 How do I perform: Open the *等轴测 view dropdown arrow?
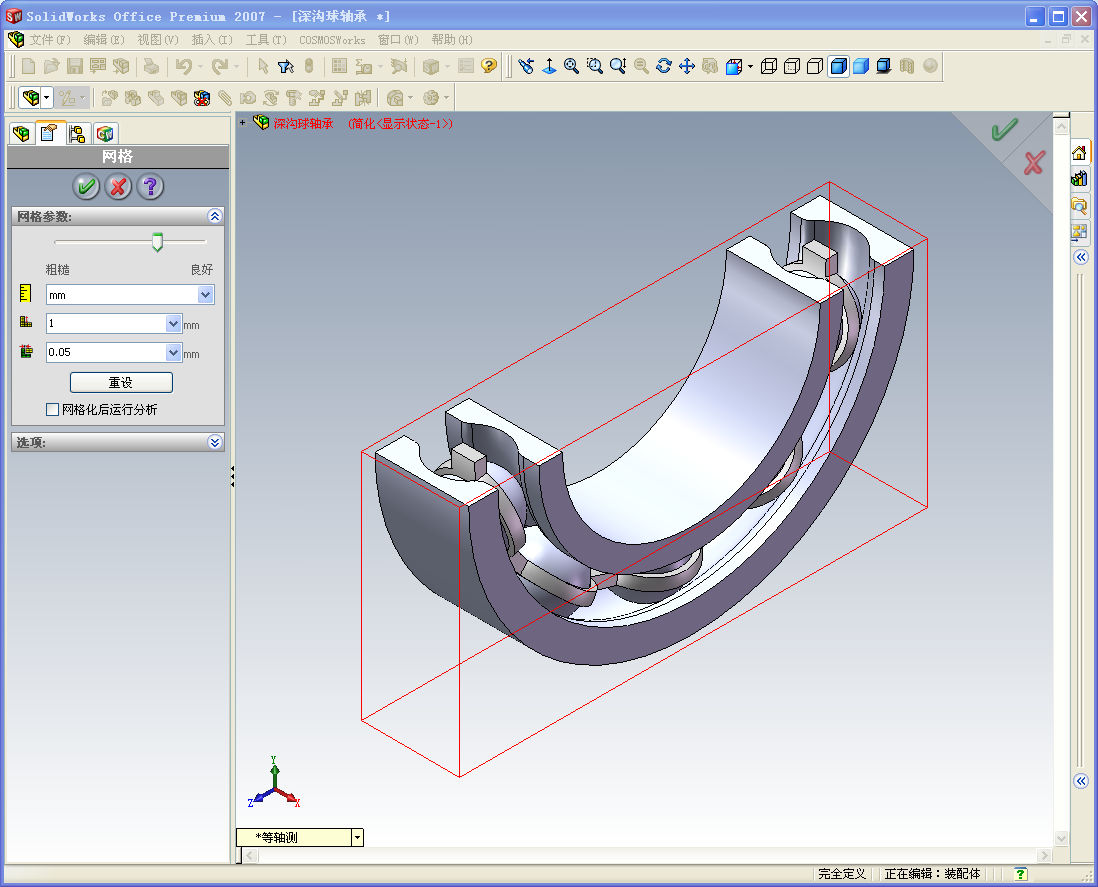click(x=358, y=837)
